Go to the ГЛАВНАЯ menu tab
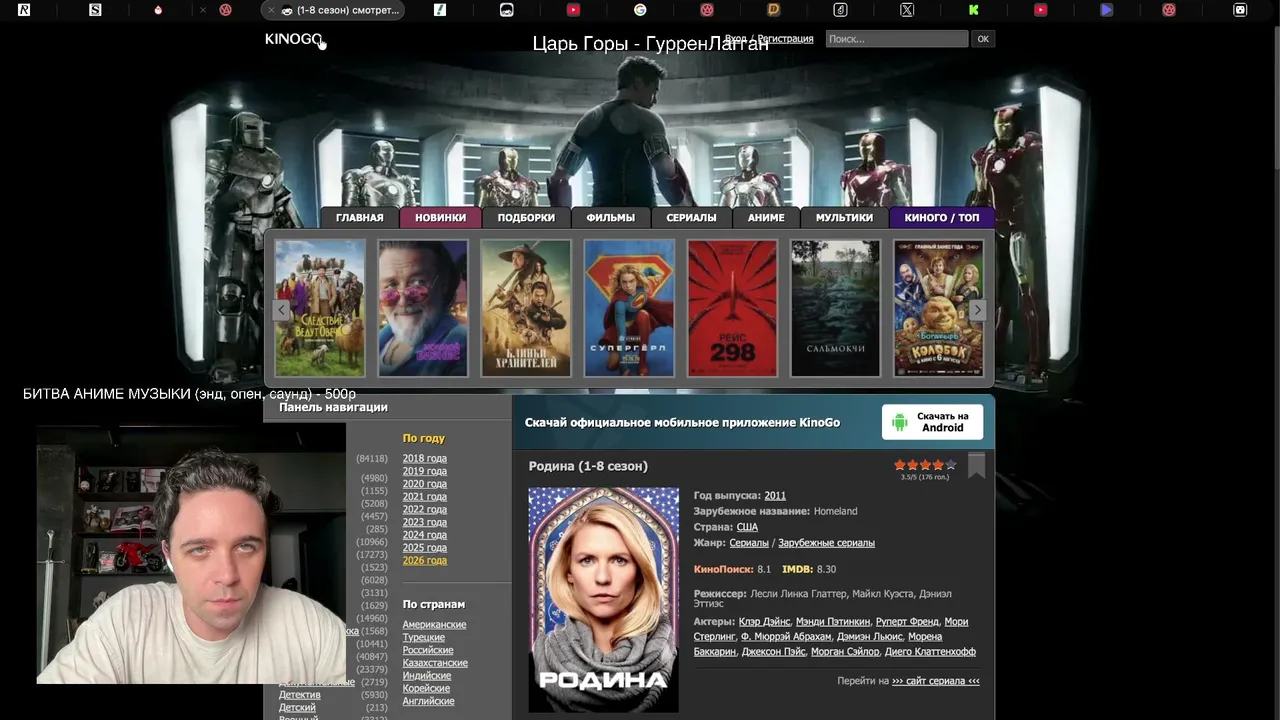This screenshot has height=720, width=1280. tap(359, 217)
